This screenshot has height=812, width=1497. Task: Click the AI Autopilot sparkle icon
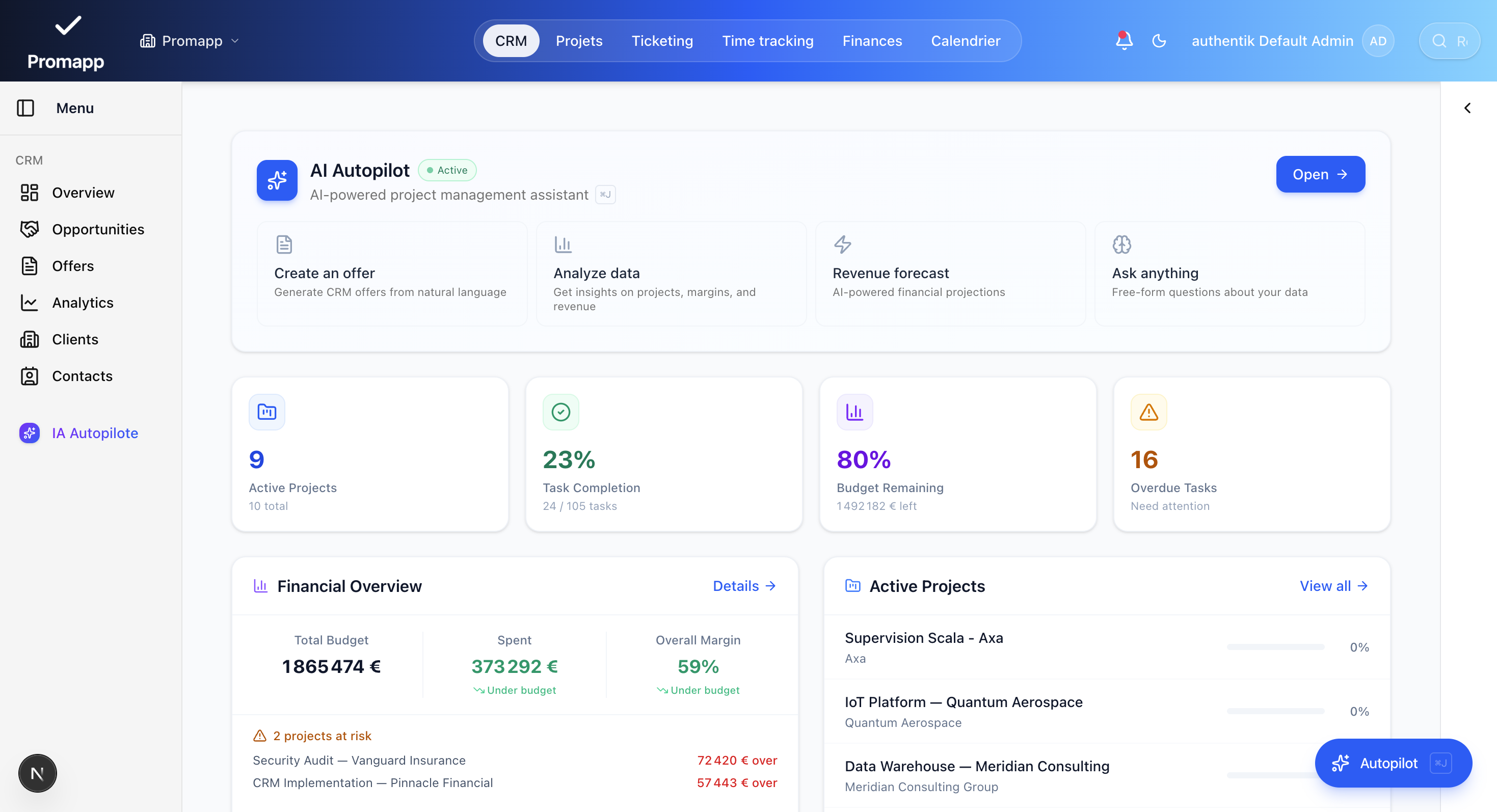pos(277,180)
